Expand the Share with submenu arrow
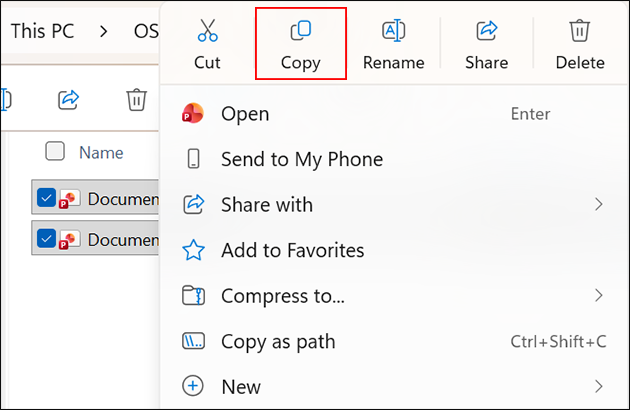This screenshot has width=630, height=410. coord(598,205)
